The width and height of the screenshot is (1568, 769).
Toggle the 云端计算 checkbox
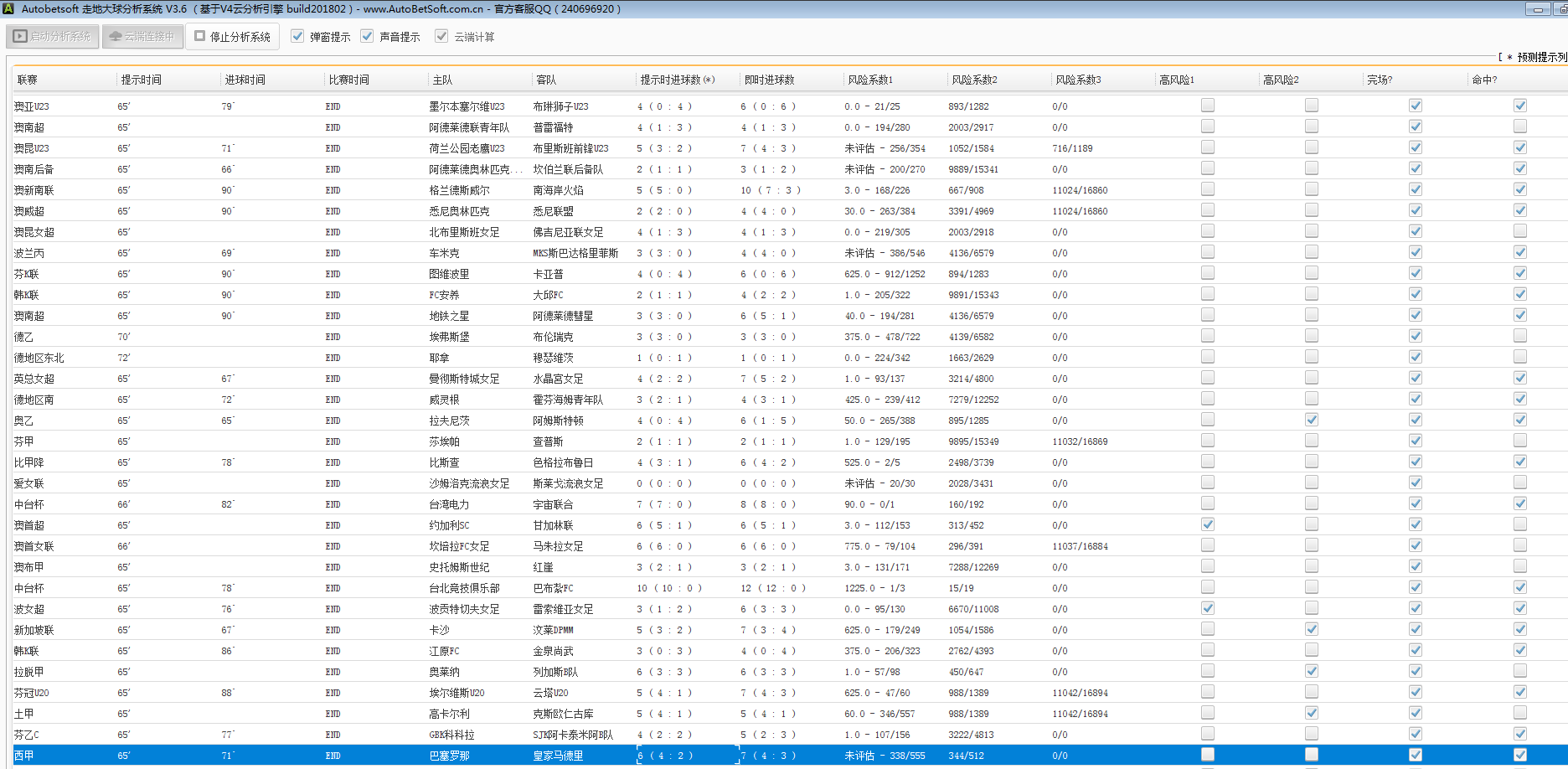click(441, 37)
